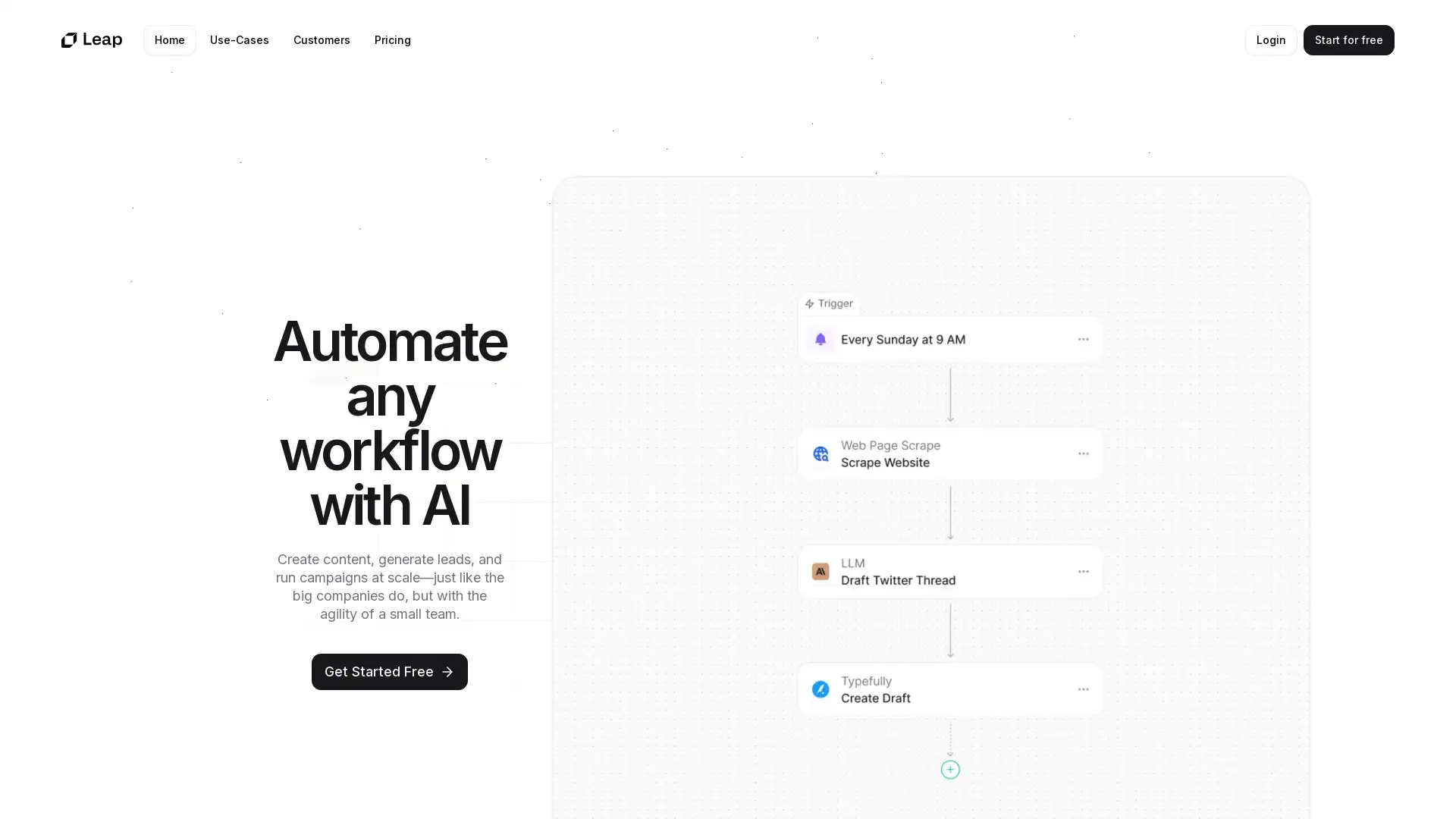Image resolution: width=1456 pixels, height=819 pixels.
Task: Click the options menu for Draft Twitter Thread
Action: point(1083,571)
